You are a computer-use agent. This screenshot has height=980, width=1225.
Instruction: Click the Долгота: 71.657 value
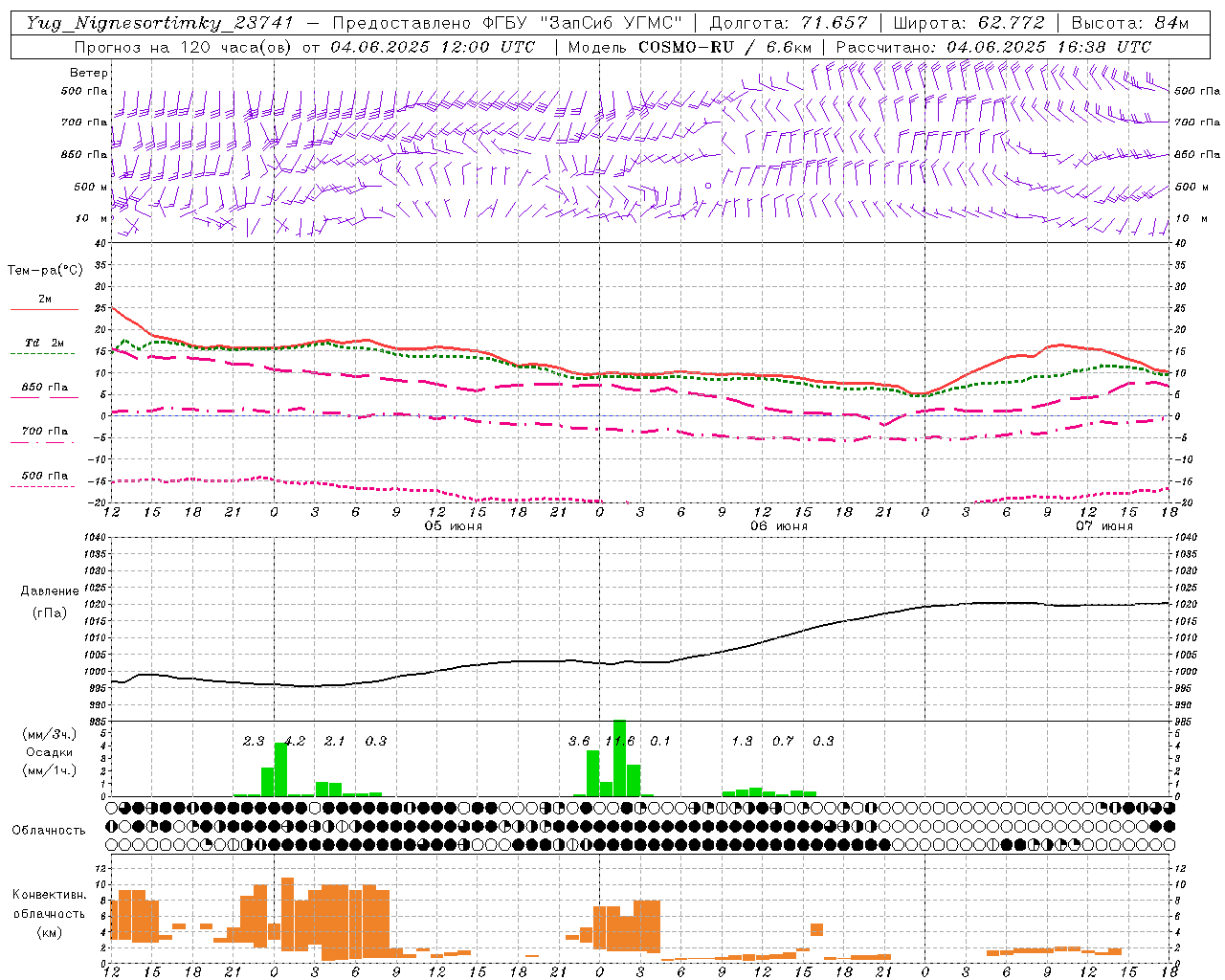(x=788, y=23)
